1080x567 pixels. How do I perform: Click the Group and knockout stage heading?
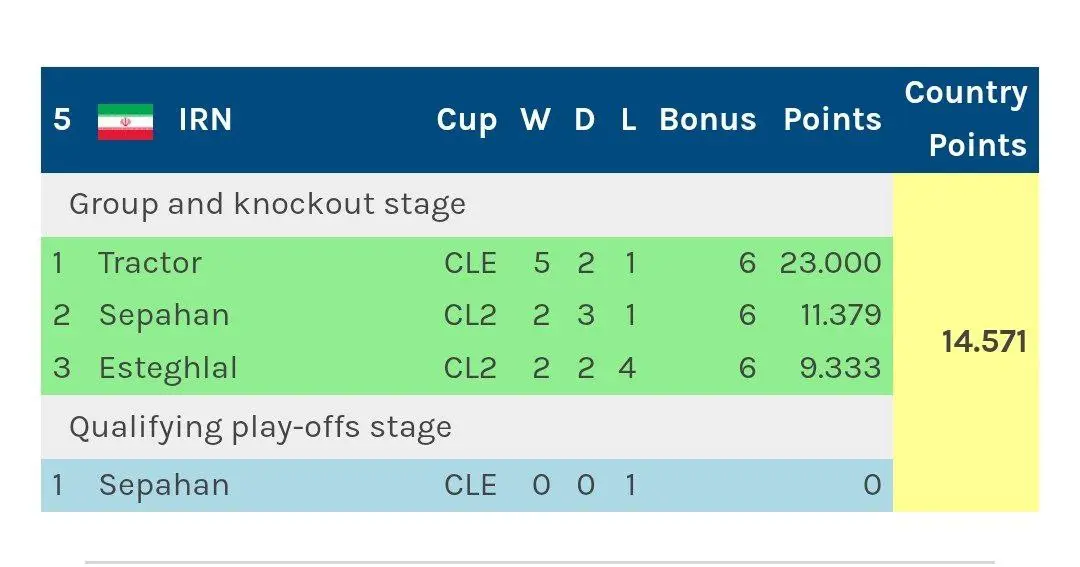pyautogui.click(x=267, y=204)
